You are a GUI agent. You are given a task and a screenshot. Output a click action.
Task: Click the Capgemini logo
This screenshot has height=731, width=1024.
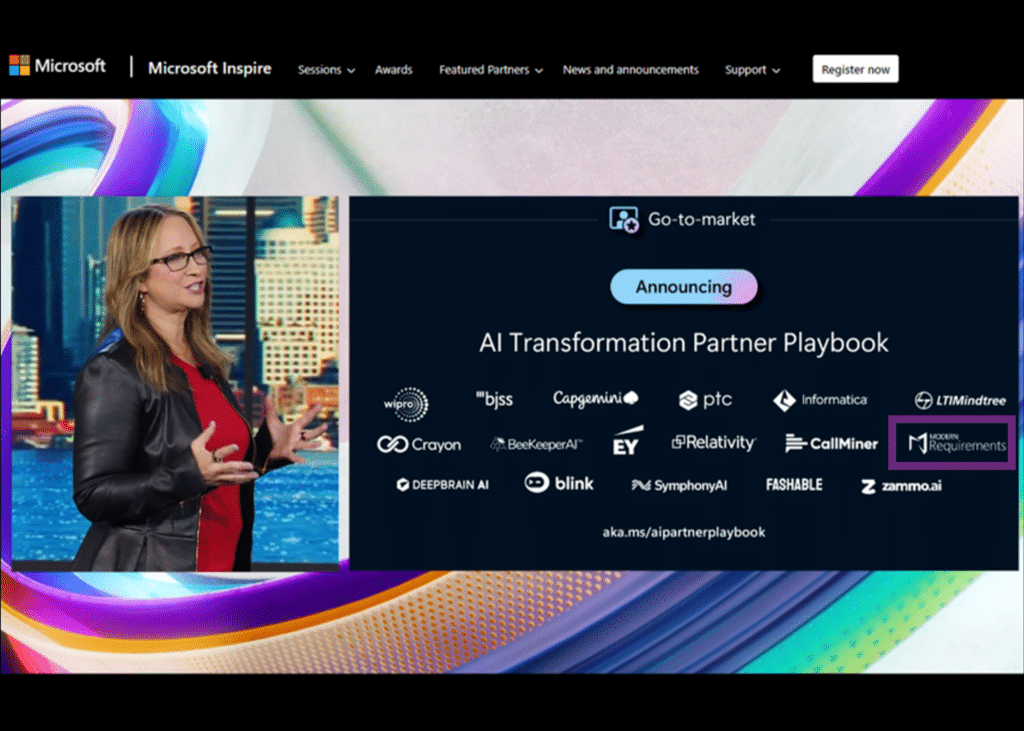pos(595,398)
